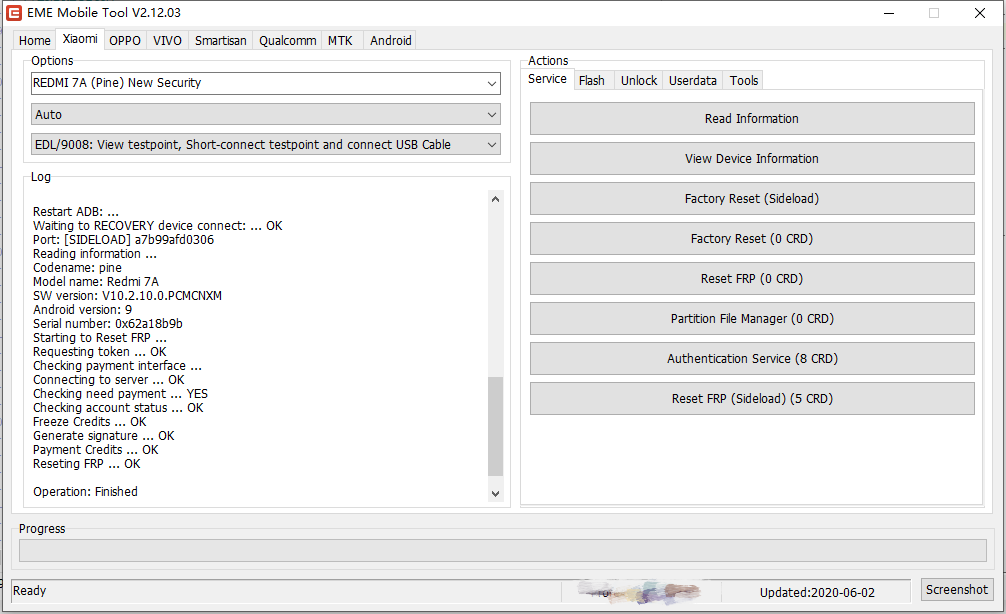Click 'Reseting FRP ... OK' log line
This screenshot has width=1006, height=614.
tap(87, 464)
